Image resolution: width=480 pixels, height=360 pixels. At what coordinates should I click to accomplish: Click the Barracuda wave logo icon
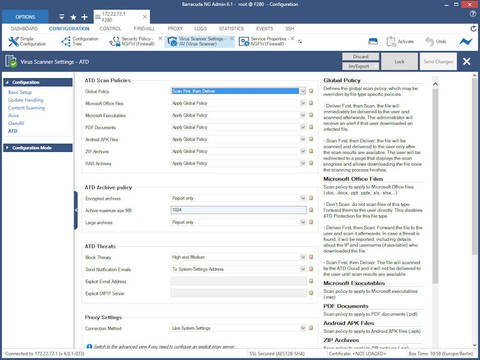(465, 42)
